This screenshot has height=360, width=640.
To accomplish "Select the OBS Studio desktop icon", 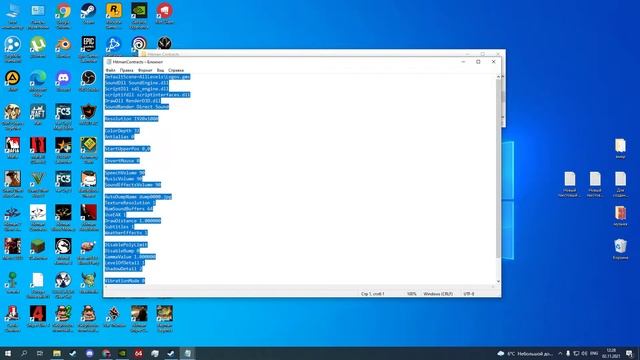I will pyautogui.click(x=88, y=80).
